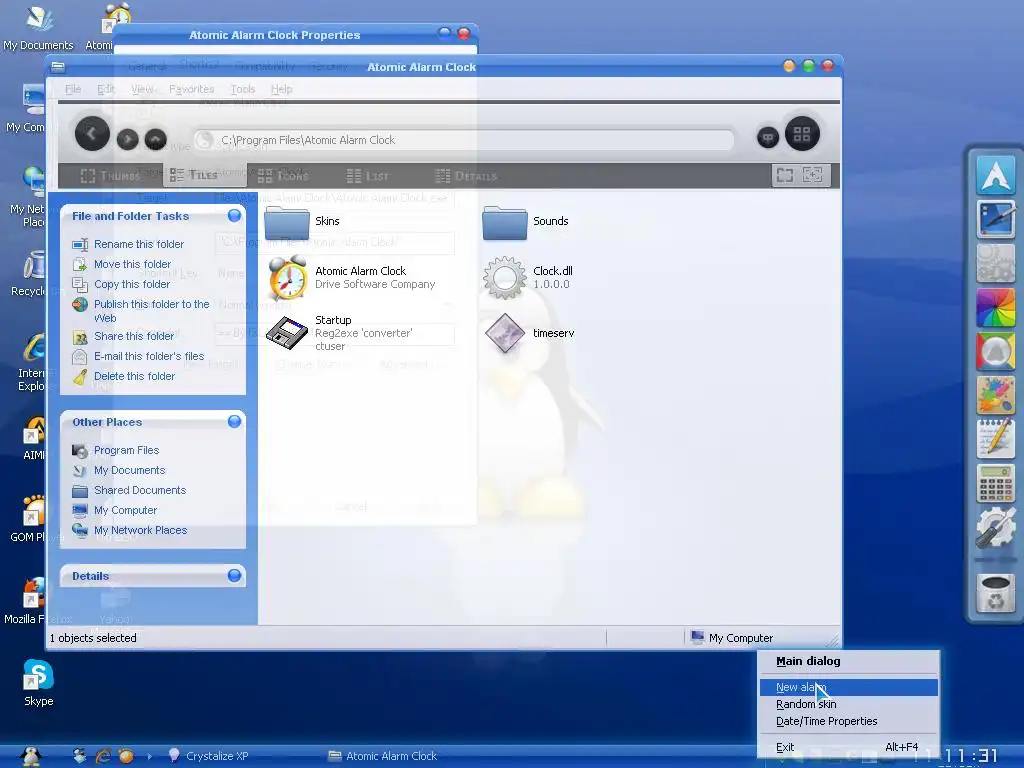Go to My Network Places link

[140, 530]
